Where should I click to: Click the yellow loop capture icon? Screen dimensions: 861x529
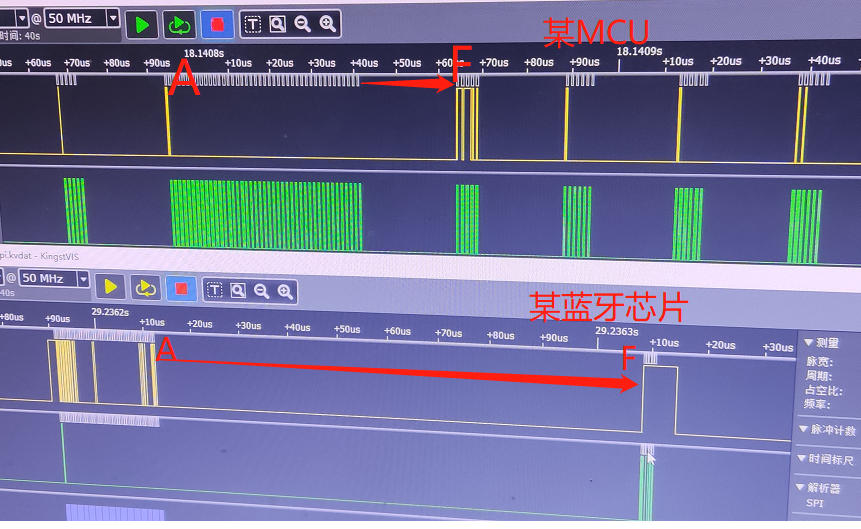(145, 288)
